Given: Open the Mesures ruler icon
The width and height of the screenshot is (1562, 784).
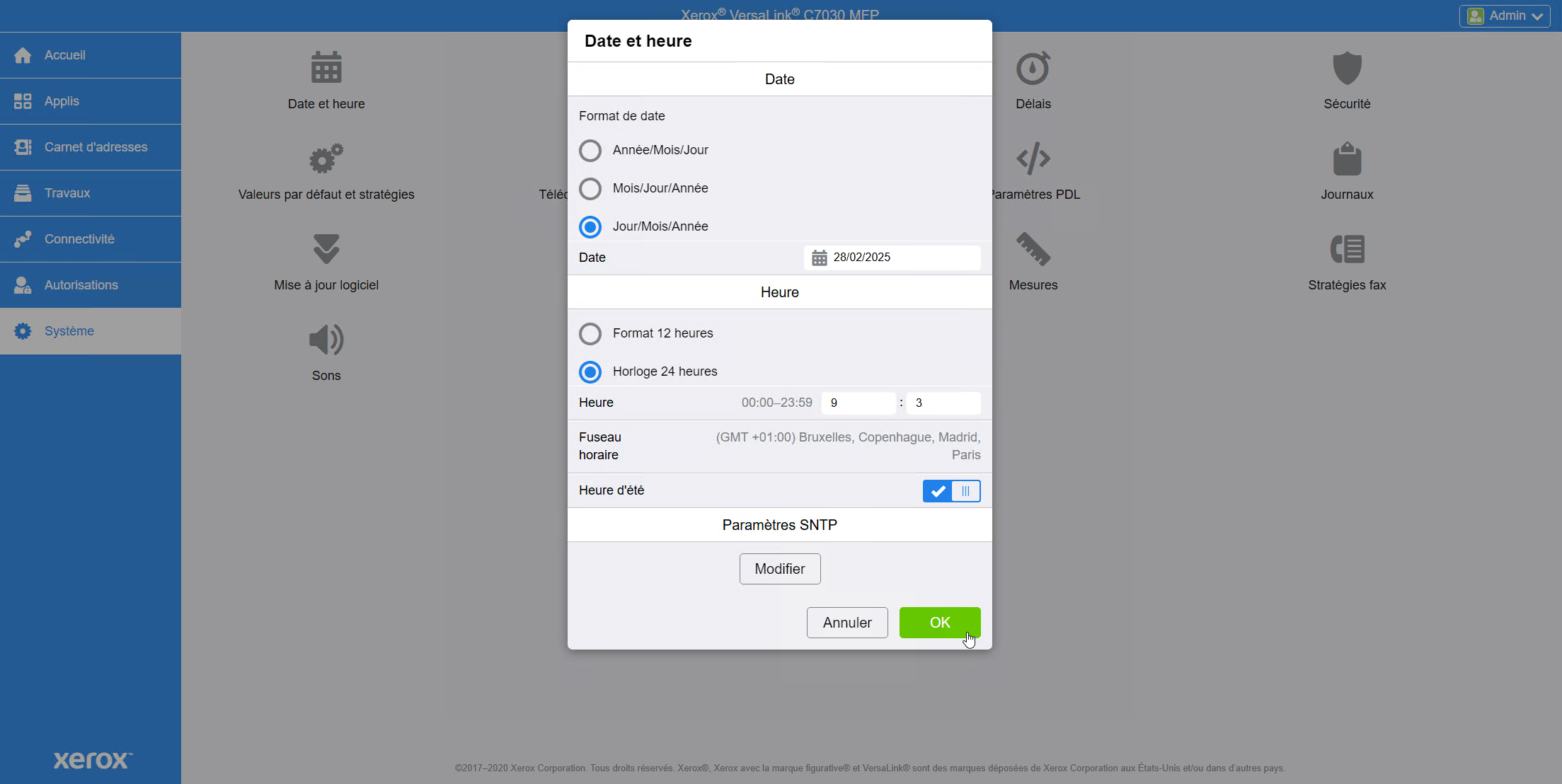Looking at the screenshot, I should tap(1033, 250).
